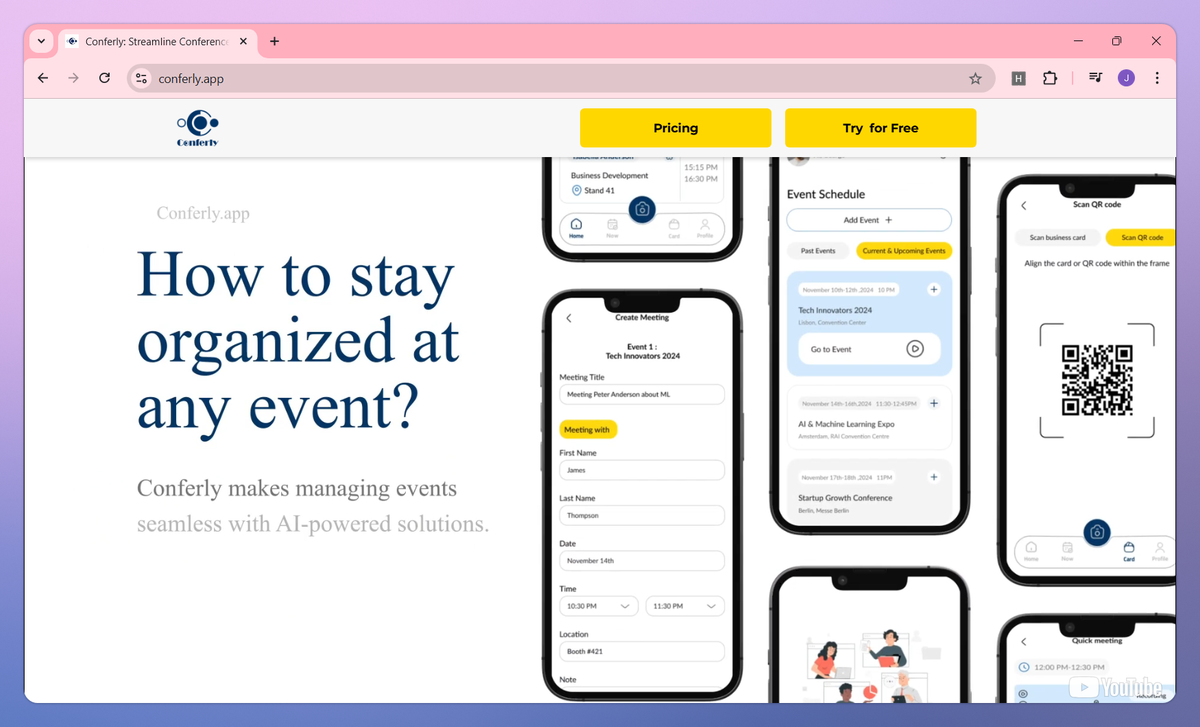This screenshot has width=1200, height=727.
Task: Click the Add Event + button
Action: click(x=868, y=220)
